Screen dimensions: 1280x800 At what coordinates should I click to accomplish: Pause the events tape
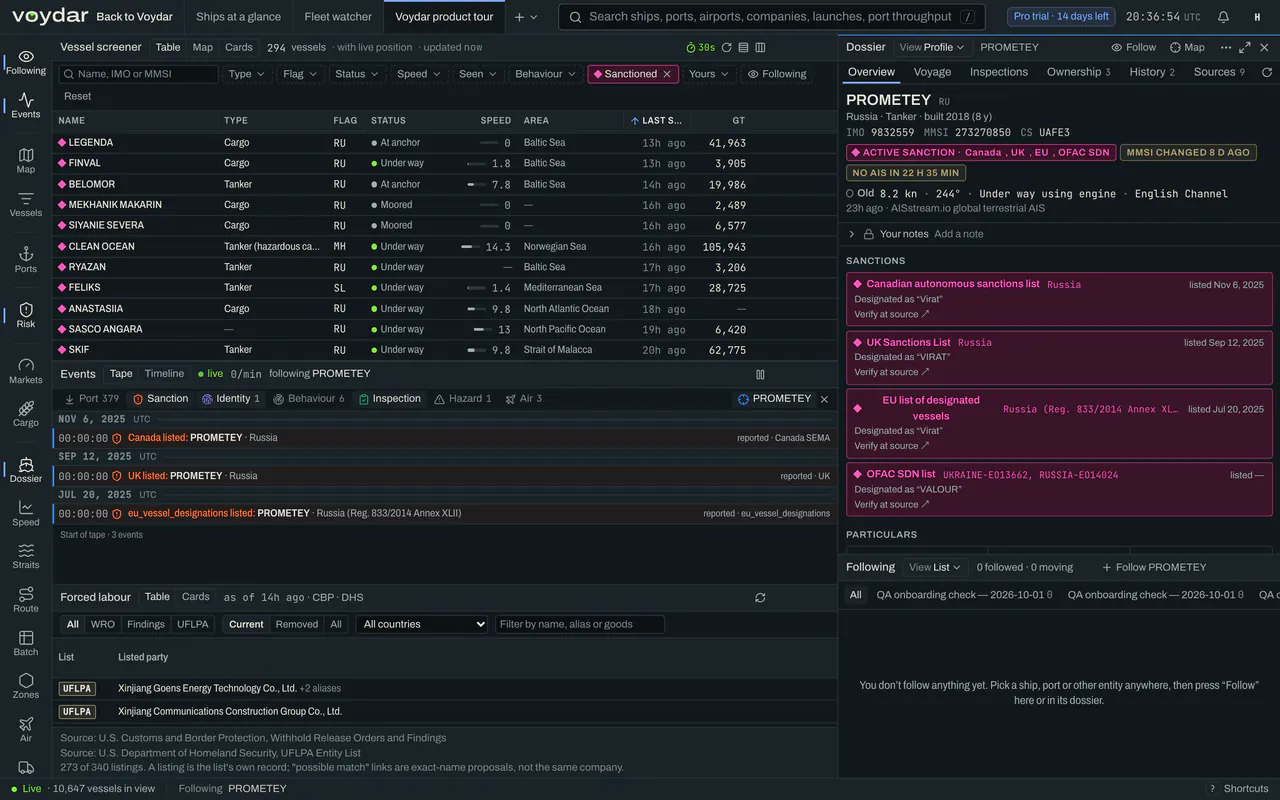[x=760, y=374]
